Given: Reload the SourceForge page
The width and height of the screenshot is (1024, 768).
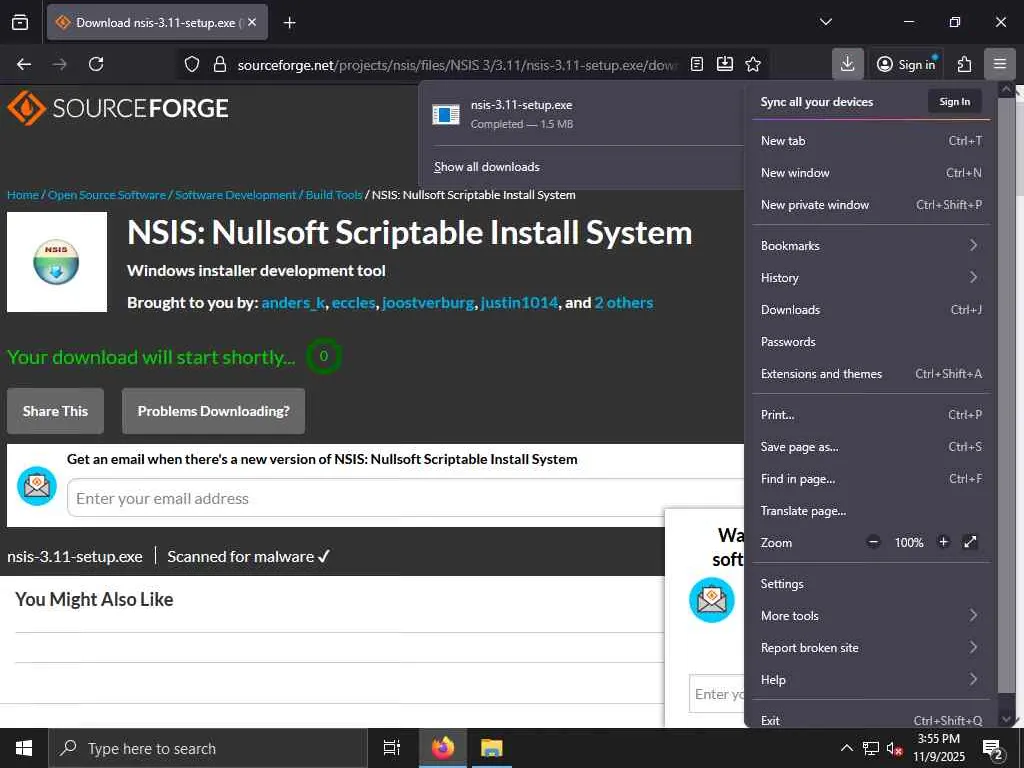Looking at the screenshot, I should point(96,64).
